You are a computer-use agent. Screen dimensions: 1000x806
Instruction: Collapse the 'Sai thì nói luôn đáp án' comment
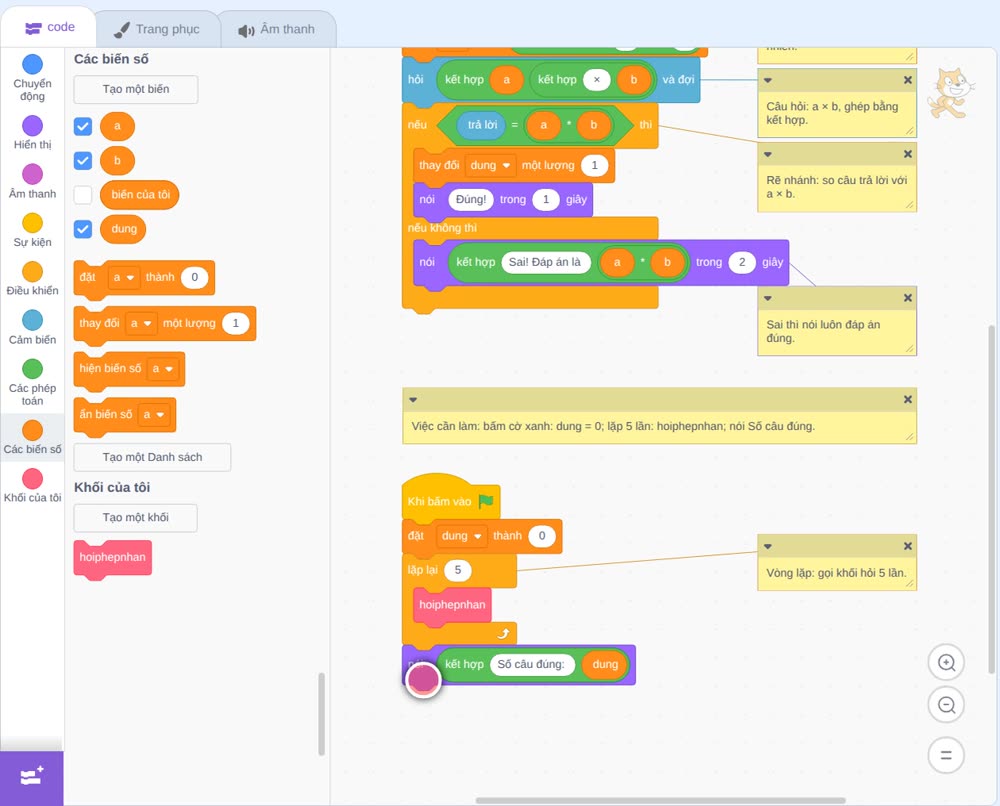point(768,298)
